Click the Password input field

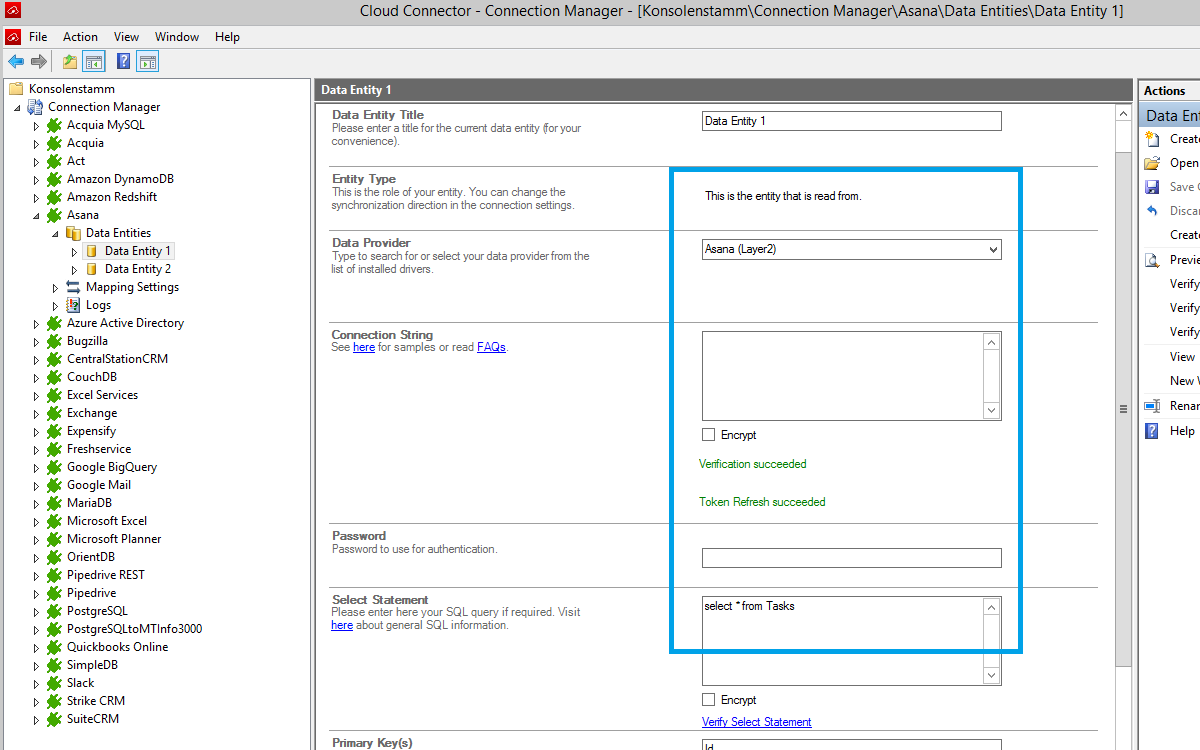coord(851,558)
